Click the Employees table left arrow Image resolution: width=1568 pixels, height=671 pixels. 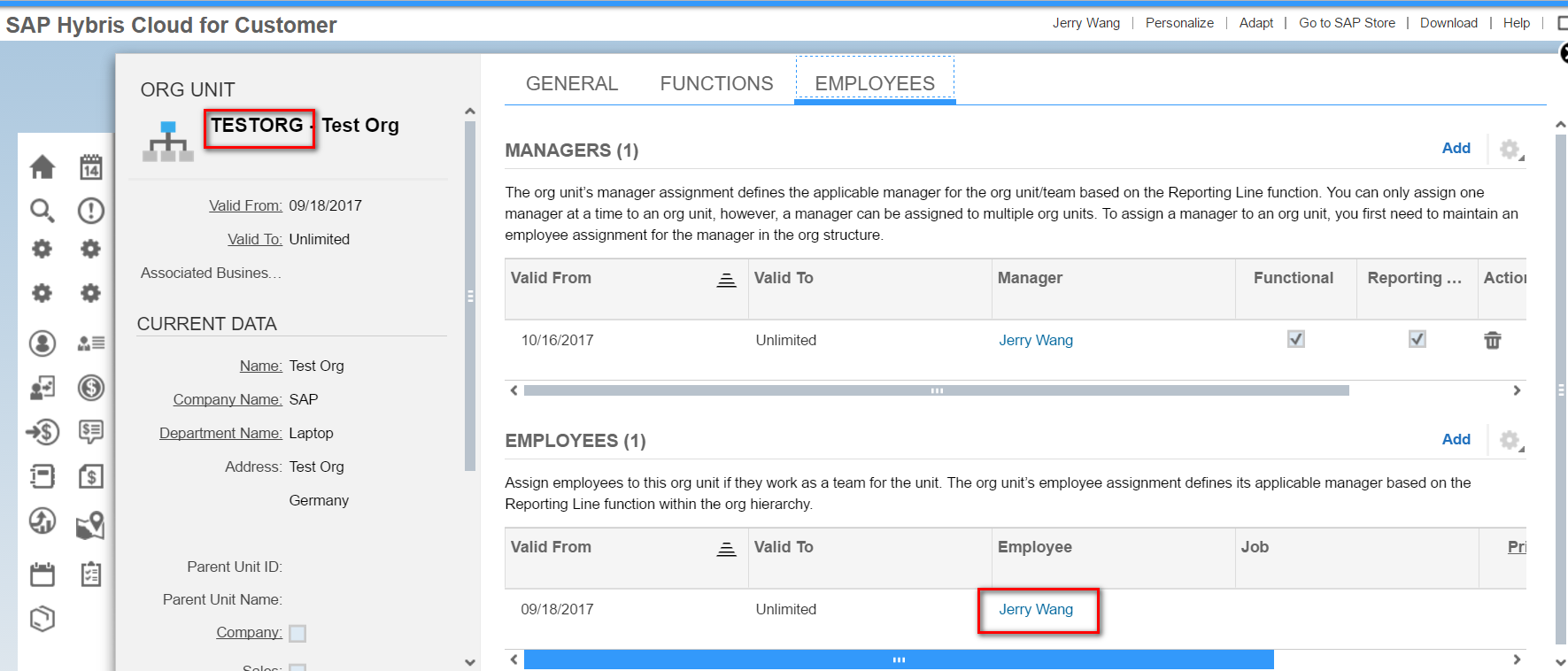514,659
